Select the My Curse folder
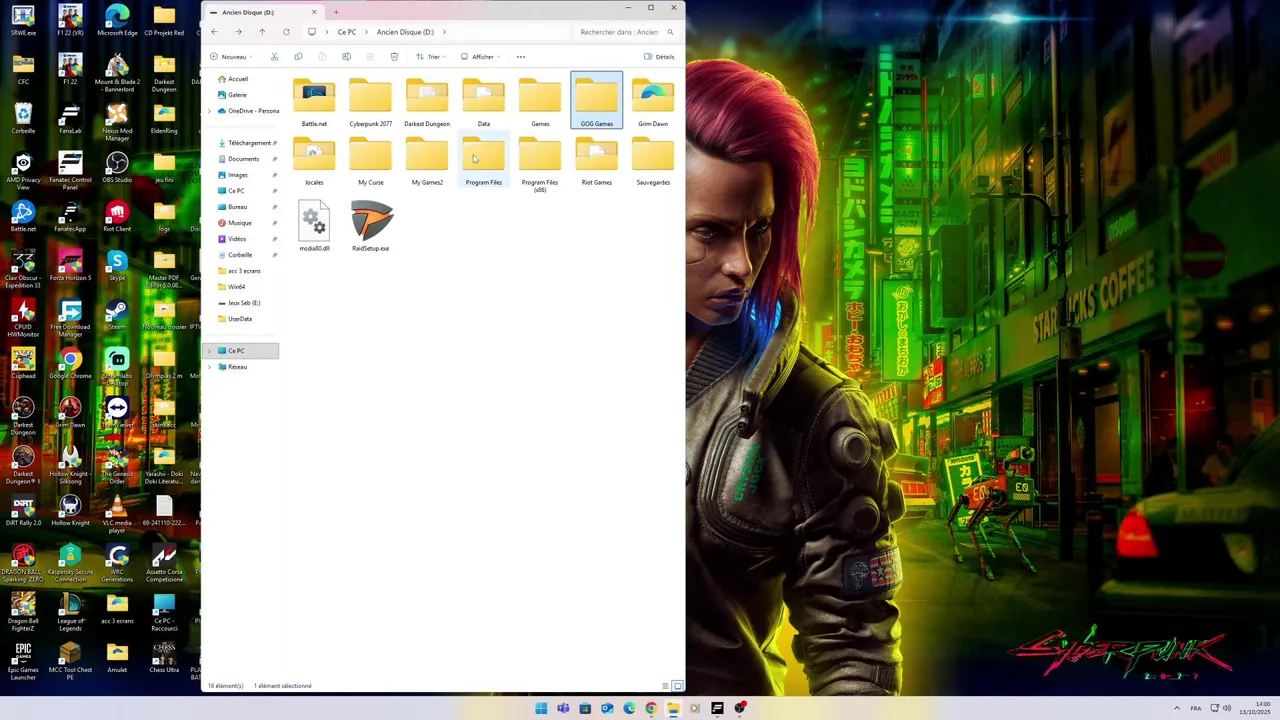Screen dimensions: 1280x720 coord(370,162)
